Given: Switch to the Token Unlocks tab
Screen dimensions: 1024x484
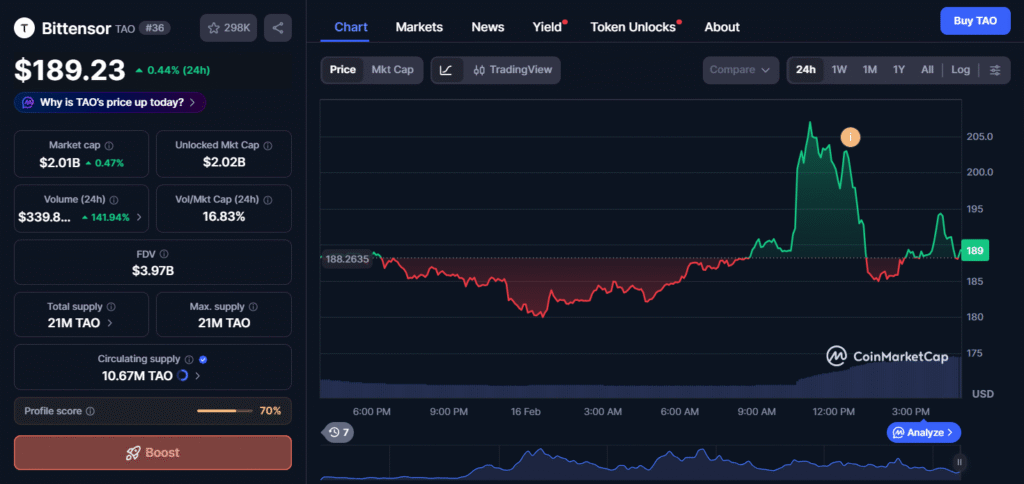Looking at the screenshot, I should (633, 27).
